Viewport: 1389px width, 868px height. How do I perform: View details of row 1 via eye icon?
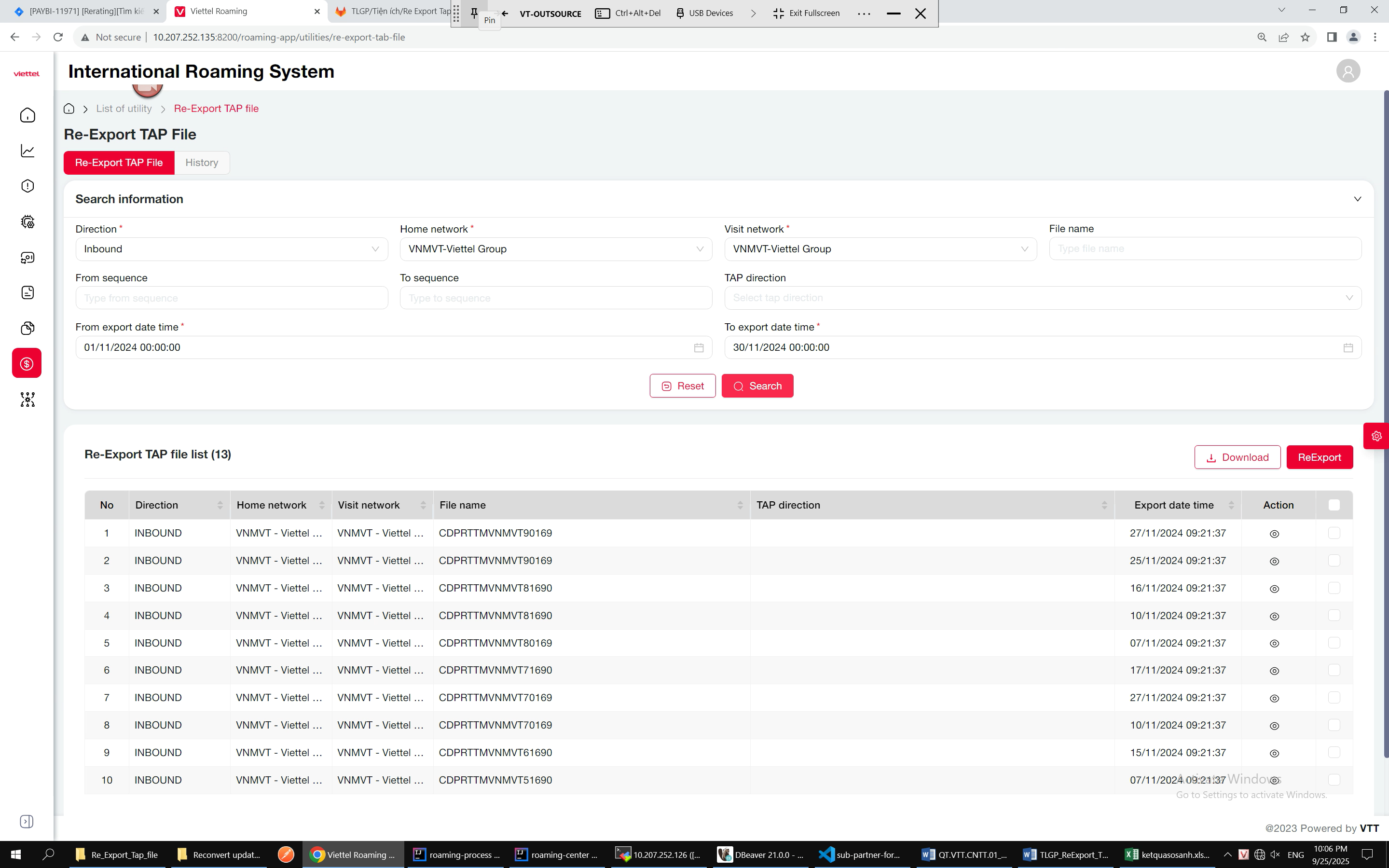(x=1274, y=534)
